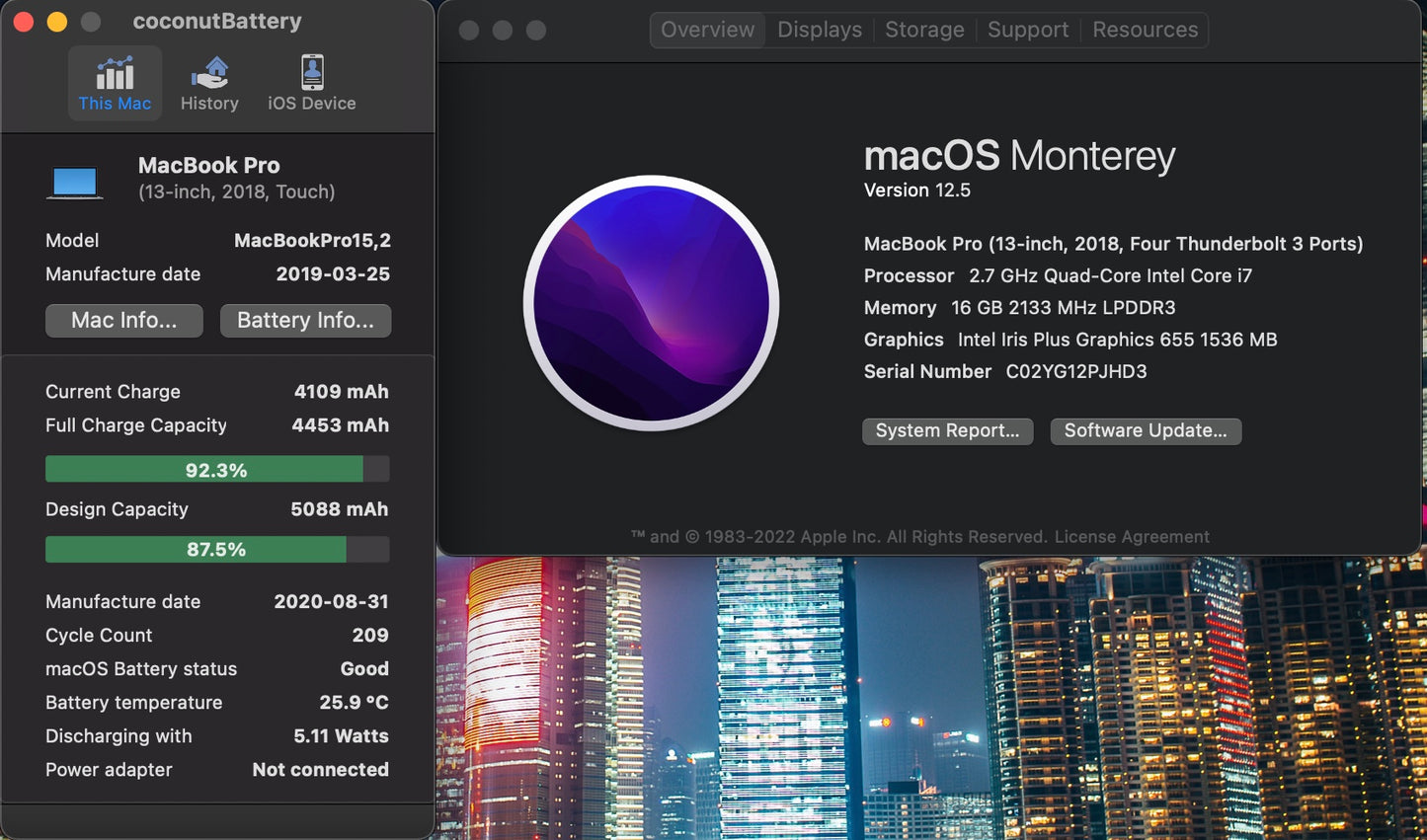Image resolution: width=1427 pixels, height=840 pixels.
Task: Click the bar chart icon above This Mac
Action: 115,71
